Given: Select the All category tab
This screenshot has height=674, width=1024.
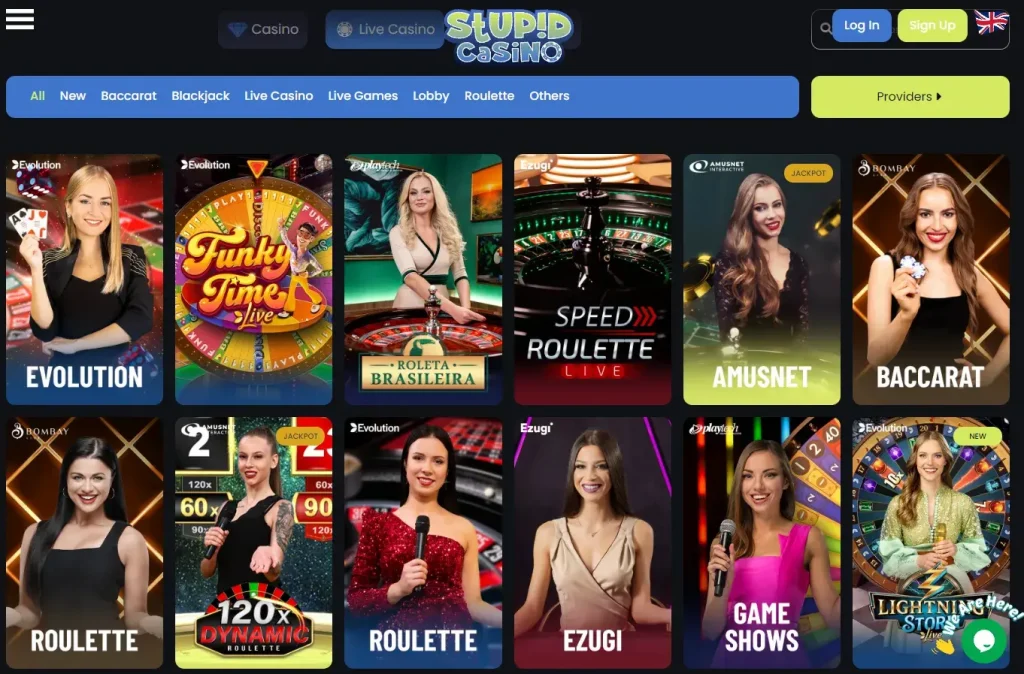Looking at the screenshot, I should (x=37, y=96).
